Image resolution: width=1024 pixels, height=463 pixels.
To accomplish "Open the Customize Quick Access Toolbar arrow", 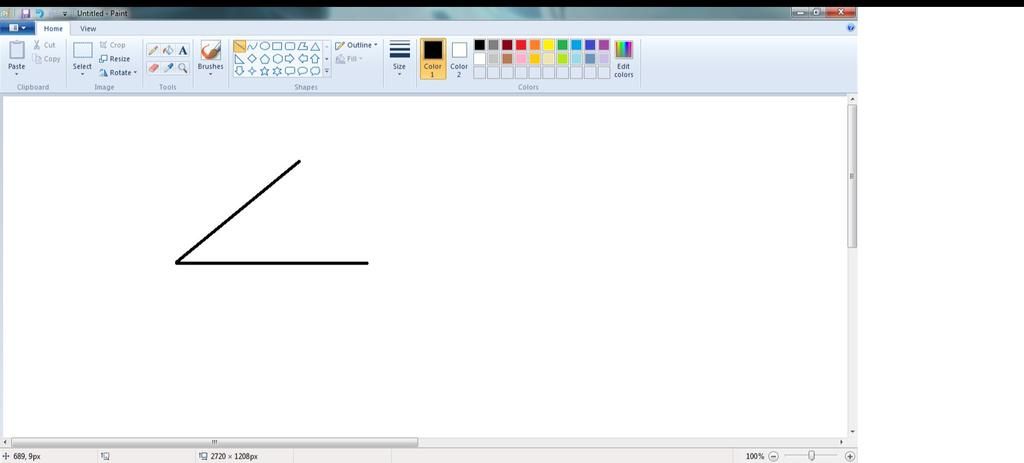I will tap(65, 14).
